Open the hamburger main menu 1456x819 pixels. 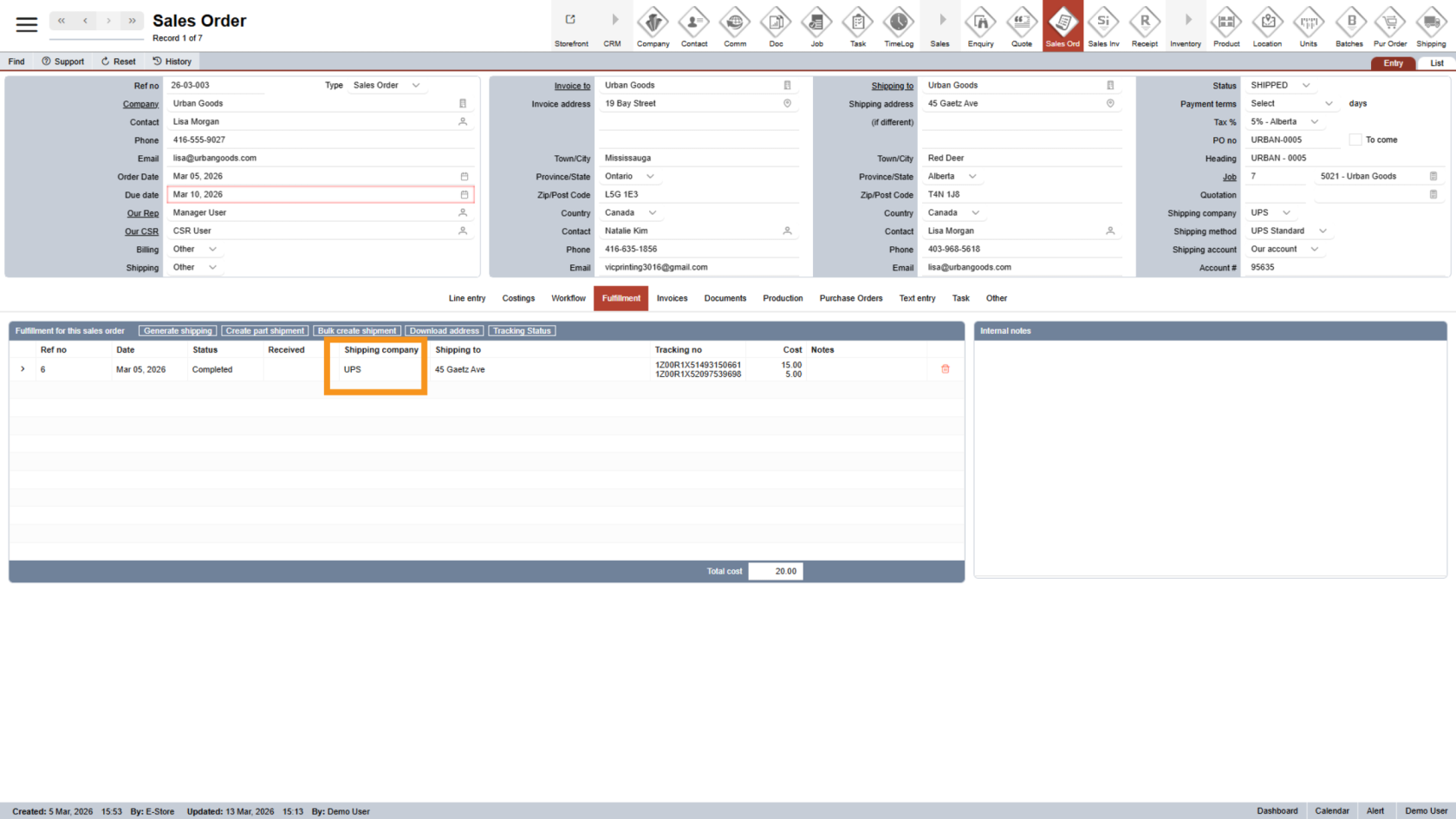pyautogui.click(x=27, y=24)
